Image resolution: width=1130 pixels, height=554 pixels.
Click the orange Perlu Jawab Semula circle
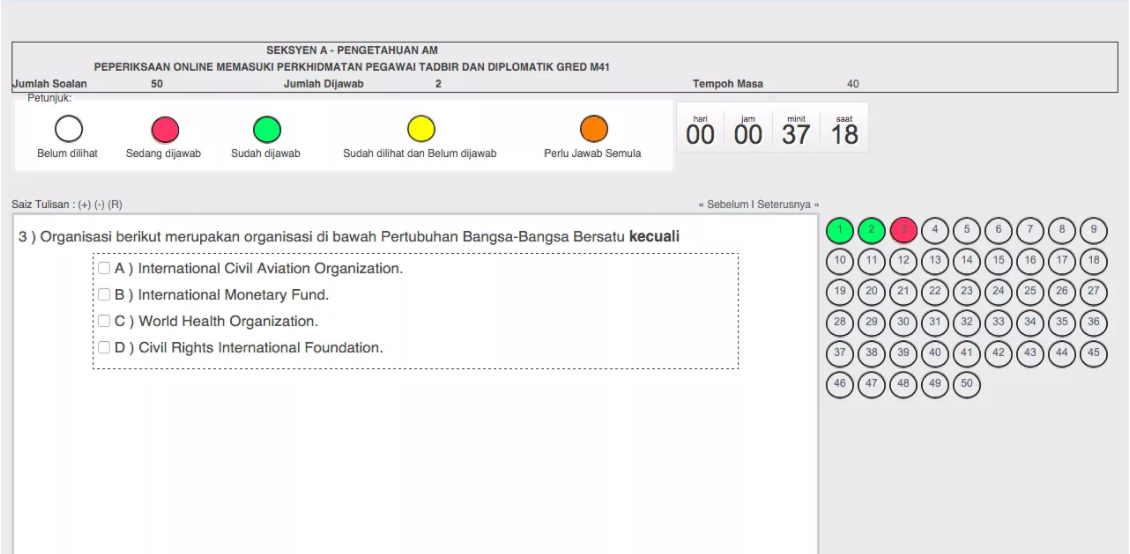point(593,129)
